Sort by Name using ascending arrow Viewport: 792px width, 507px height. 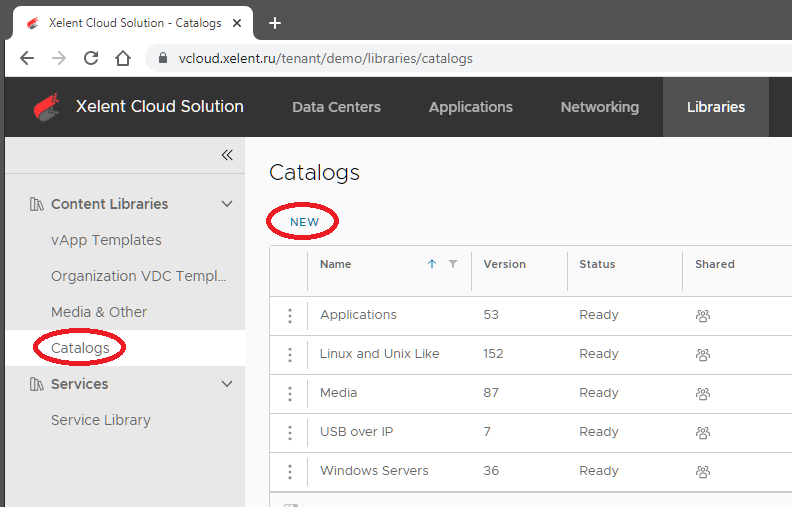432,264
